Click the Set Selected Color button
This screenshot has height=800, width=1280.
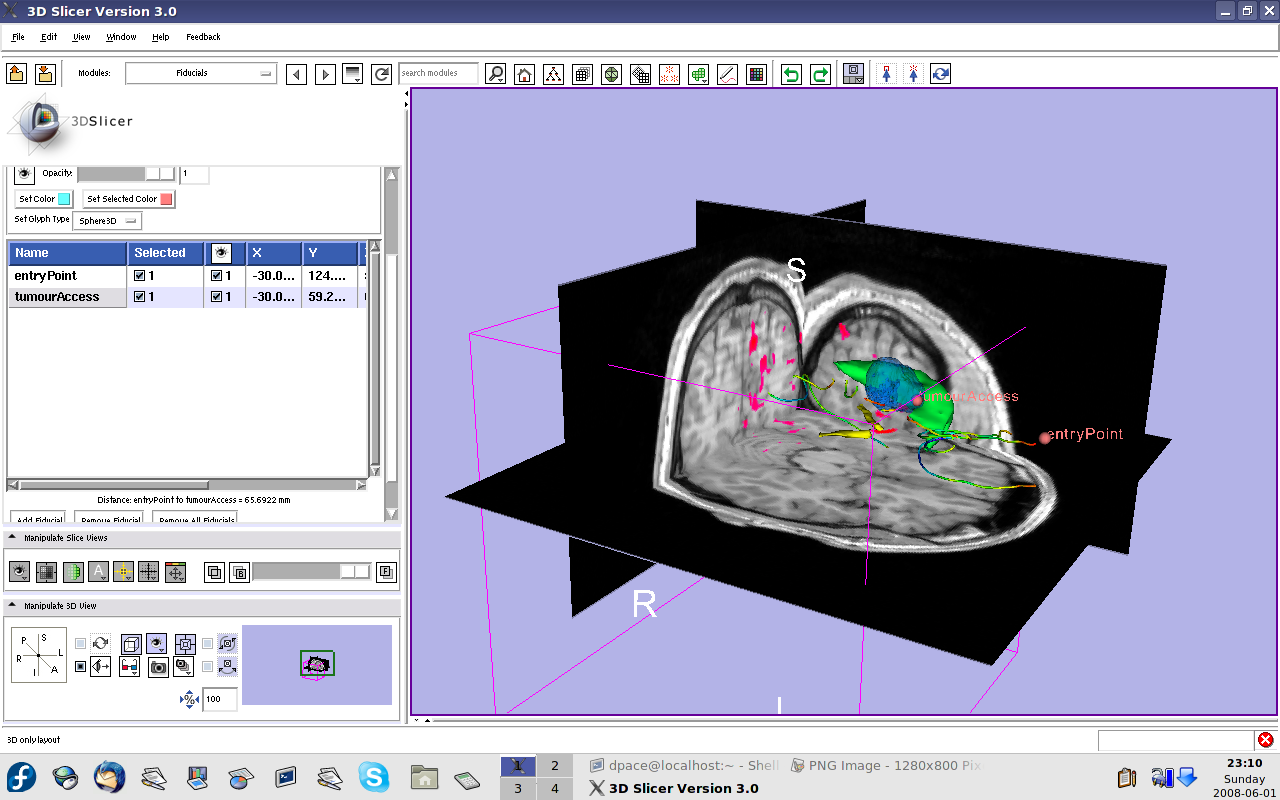coord(128,199)
